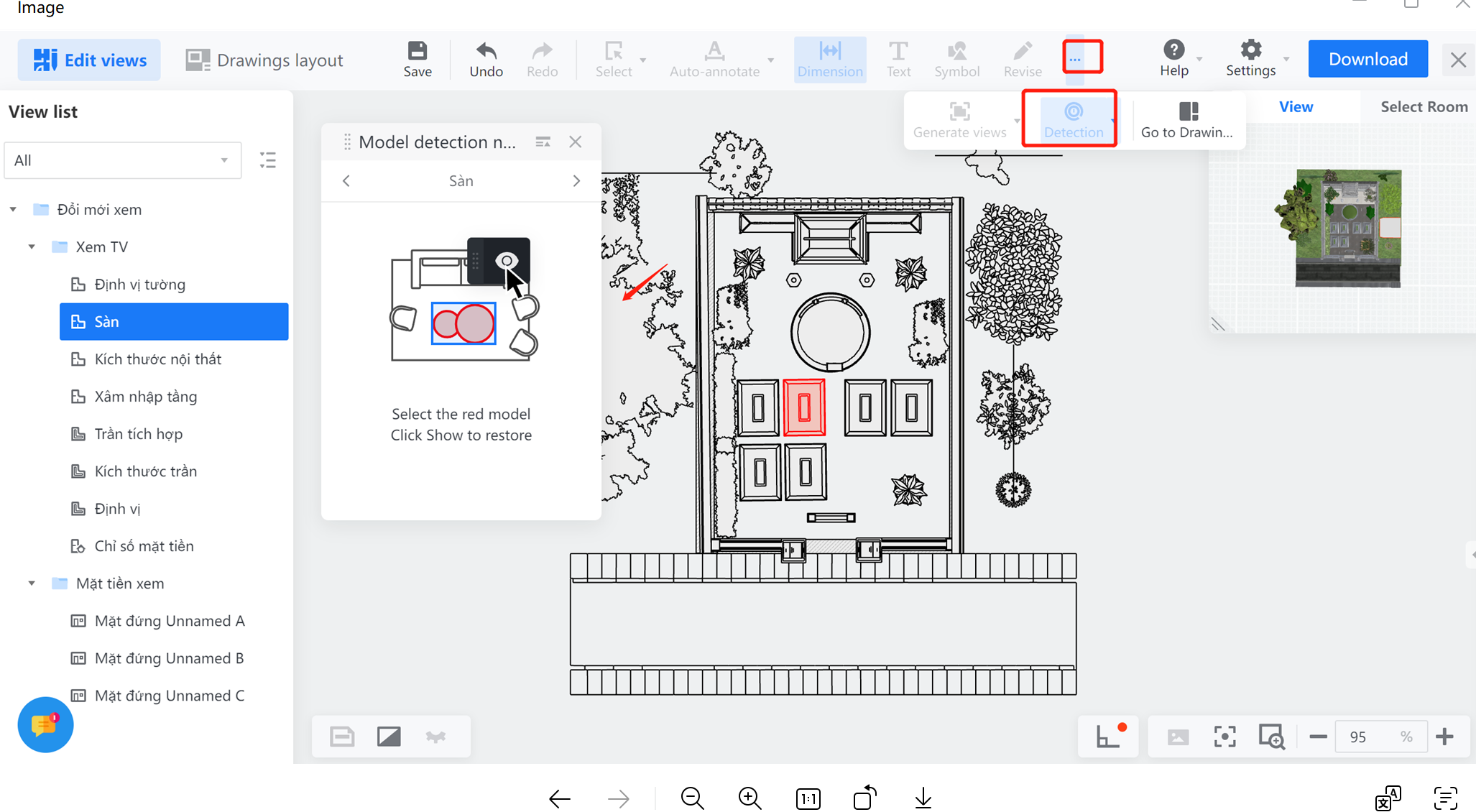Open the Settings gear icon
The height and width of the screenshot is (812, 1476).
pos(1250,50)
